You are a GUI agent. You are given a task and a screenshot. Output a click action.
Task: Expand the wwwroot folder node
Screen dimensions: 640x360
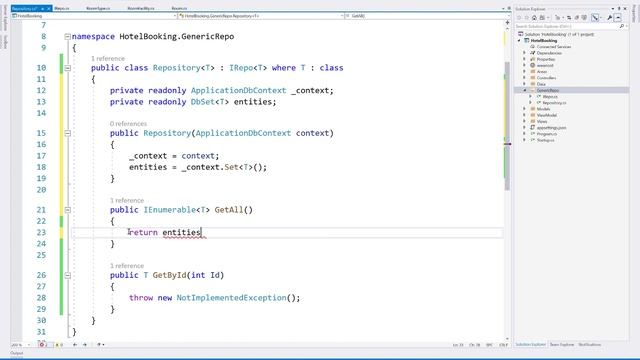pos(525,65)
